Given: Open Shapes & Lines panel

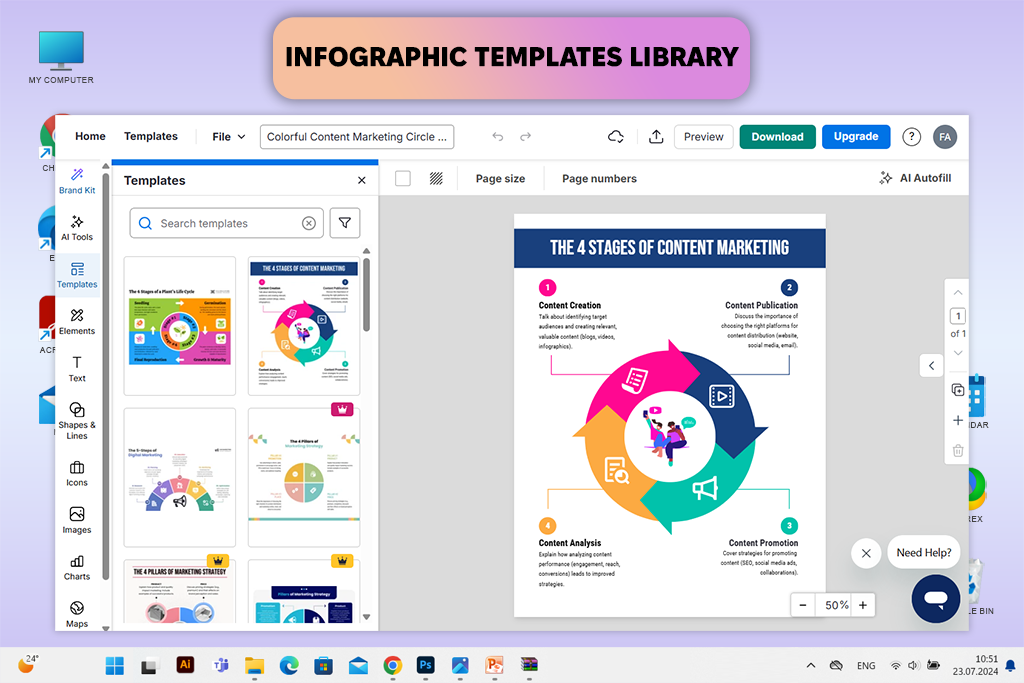Looking at the screenshot, I should click(77, 421).
